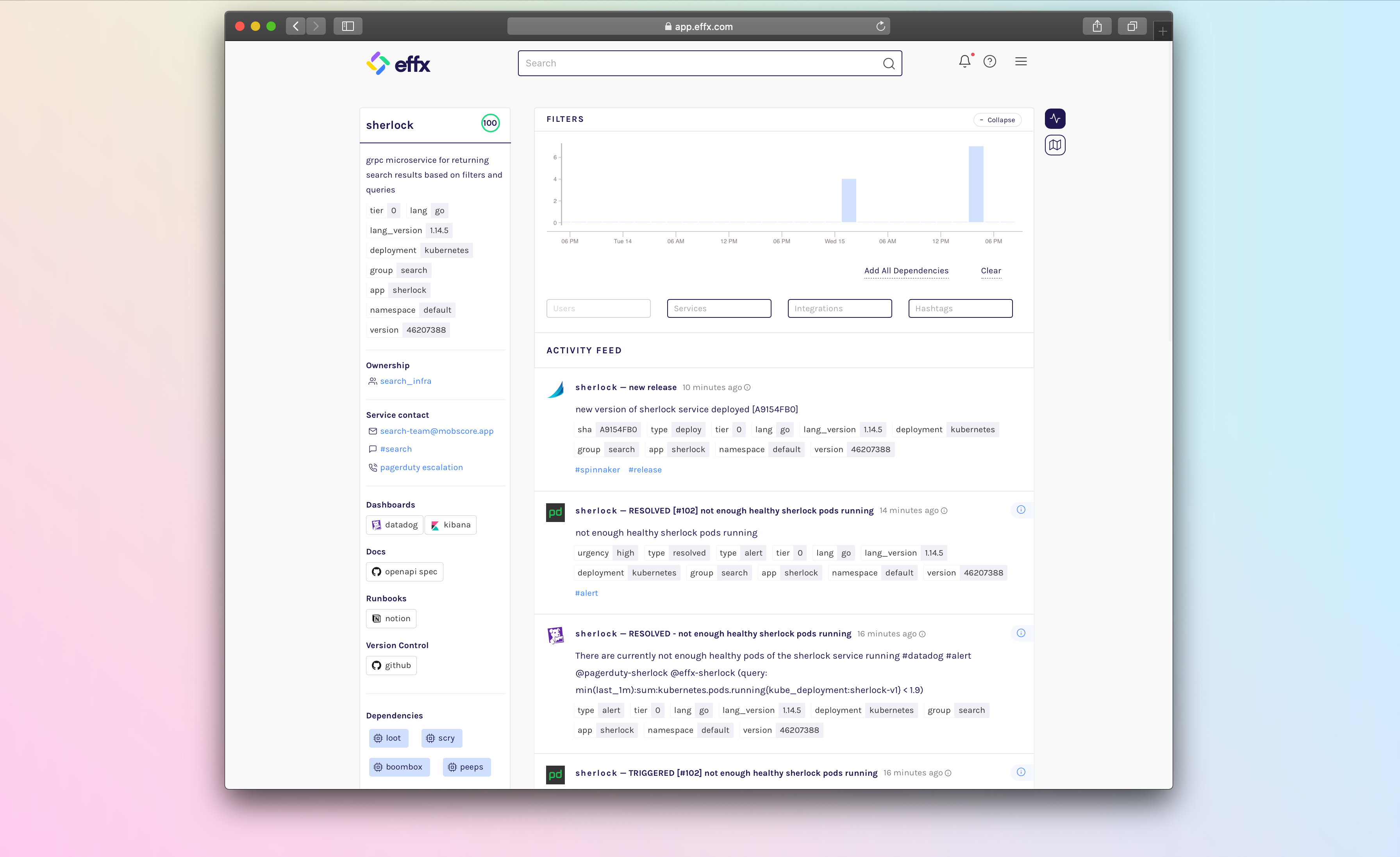Click the Safari share button
Image resolution: width=1400 pixels, height=857 pixels.
point(1097,26)
